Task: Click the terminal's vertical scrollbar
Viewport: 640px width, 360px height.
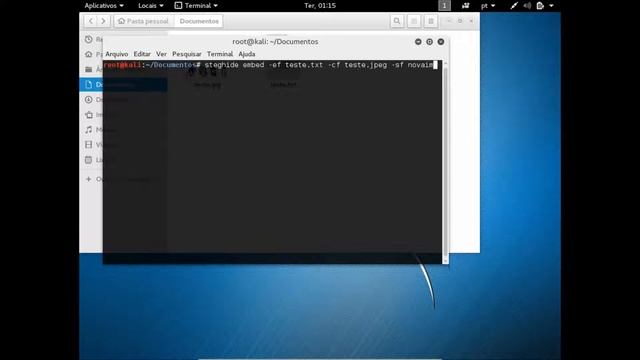Action: (x=445, y=162)
